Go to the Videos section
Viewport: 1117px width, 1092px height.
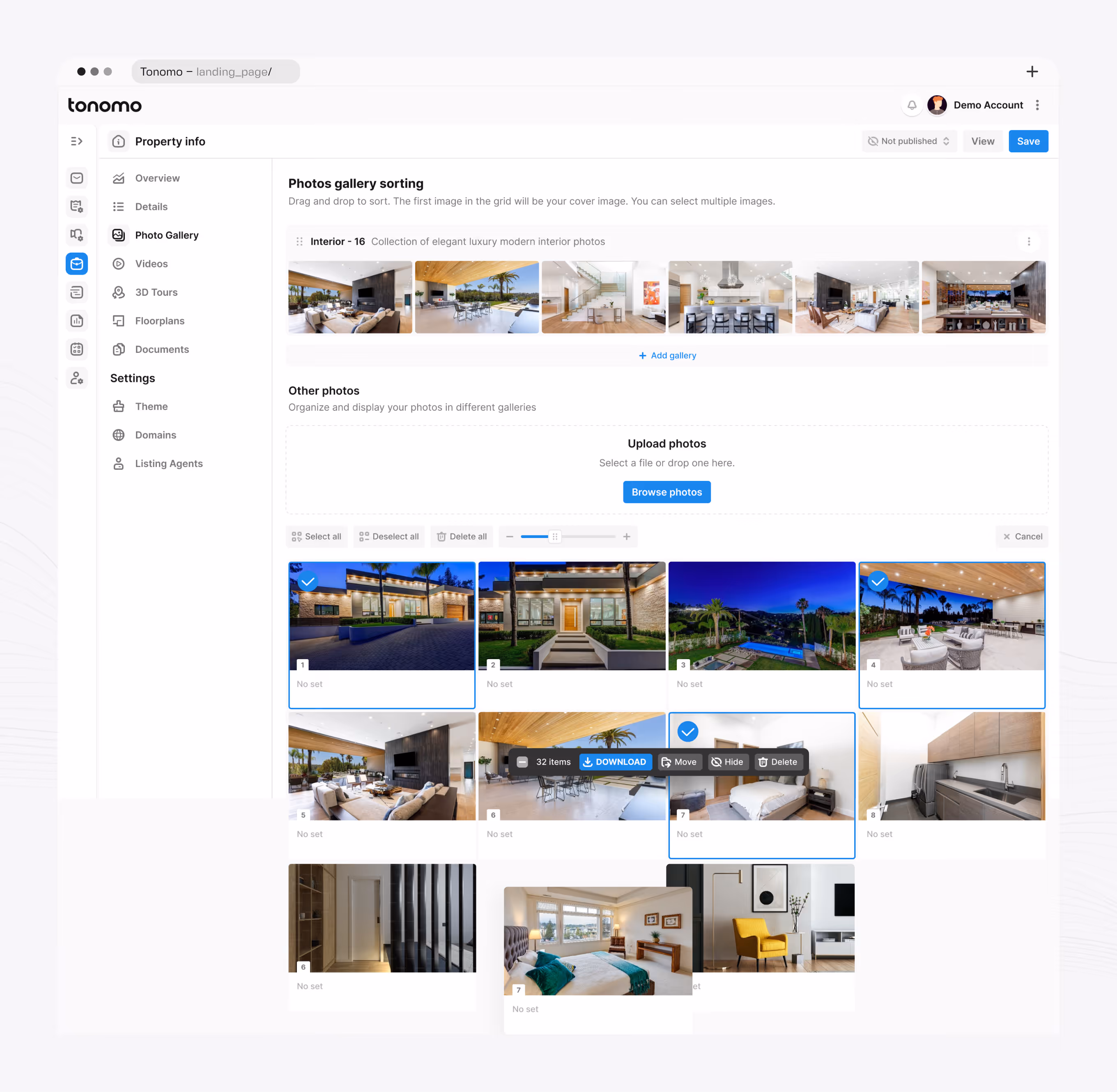(x=152, y=264)
